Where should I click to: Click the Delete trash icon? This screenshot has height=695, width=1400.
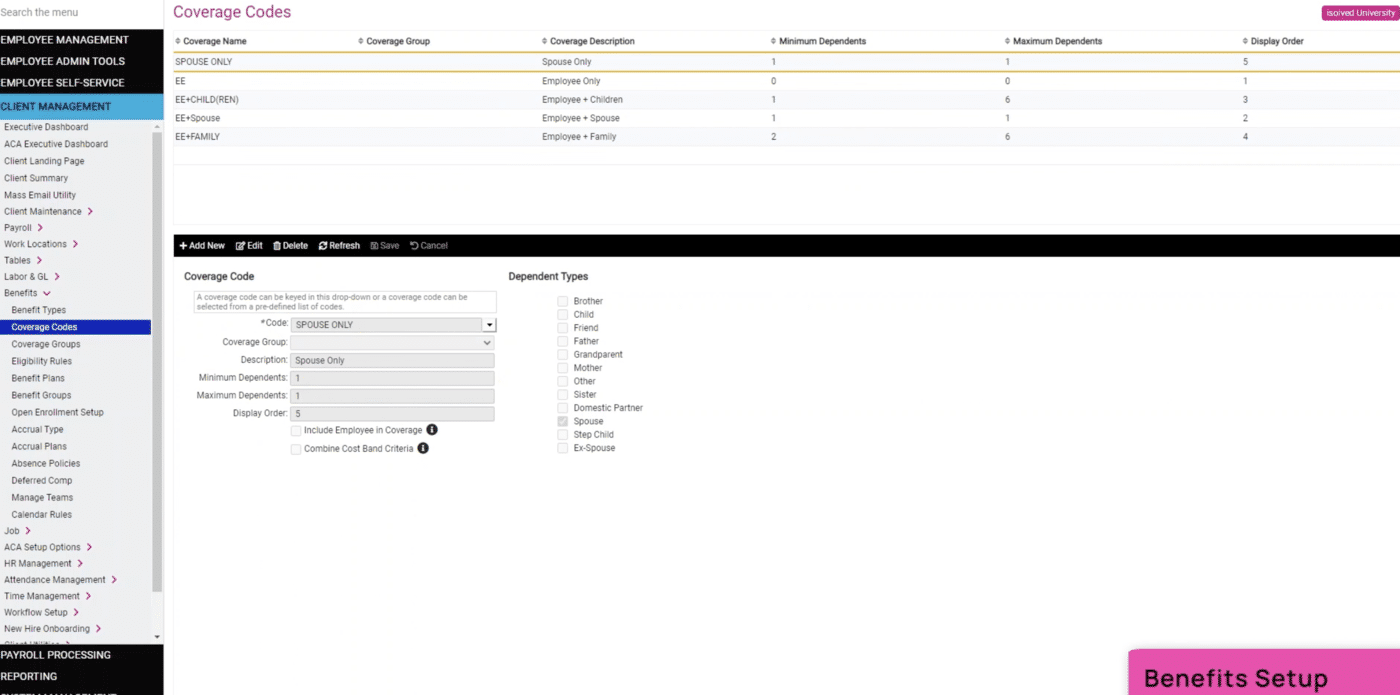(x=277, y=245)
